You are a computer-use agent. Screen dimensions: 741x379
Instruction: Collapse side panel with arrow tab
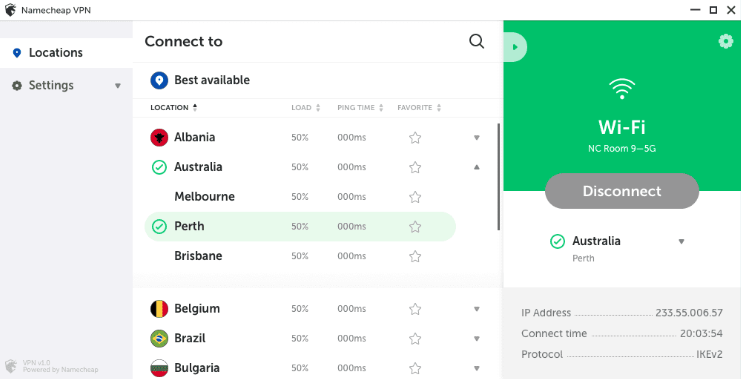pos(515,47)
